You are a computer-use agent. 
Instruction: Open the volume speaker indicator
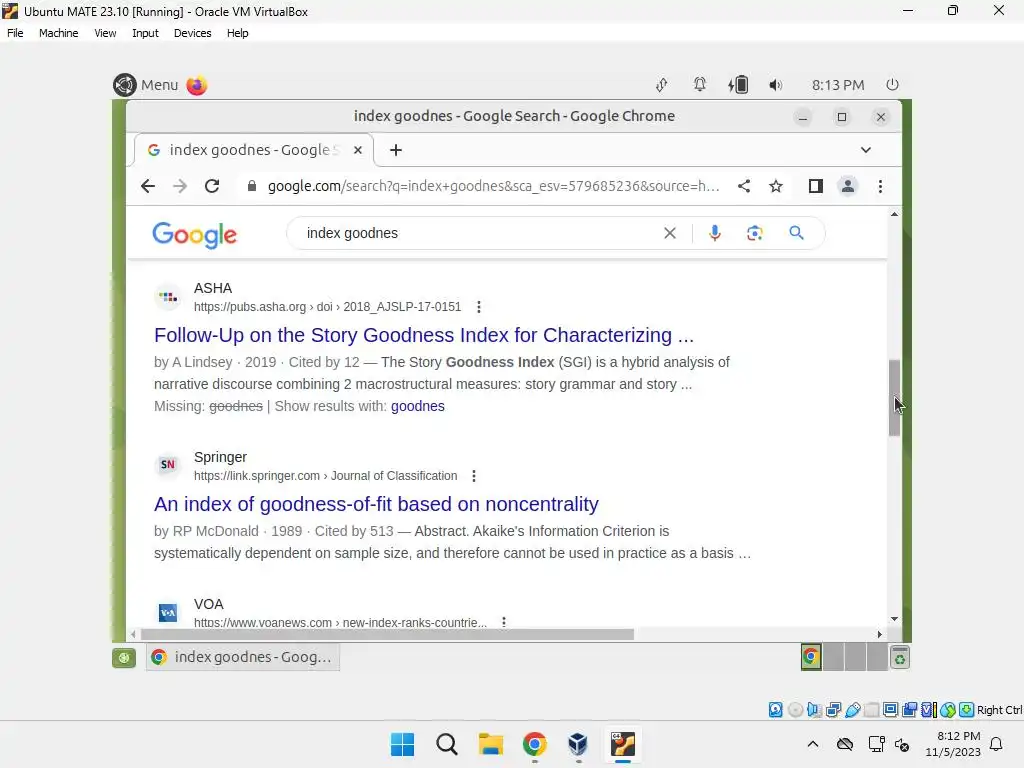click(x=775, y=85)
